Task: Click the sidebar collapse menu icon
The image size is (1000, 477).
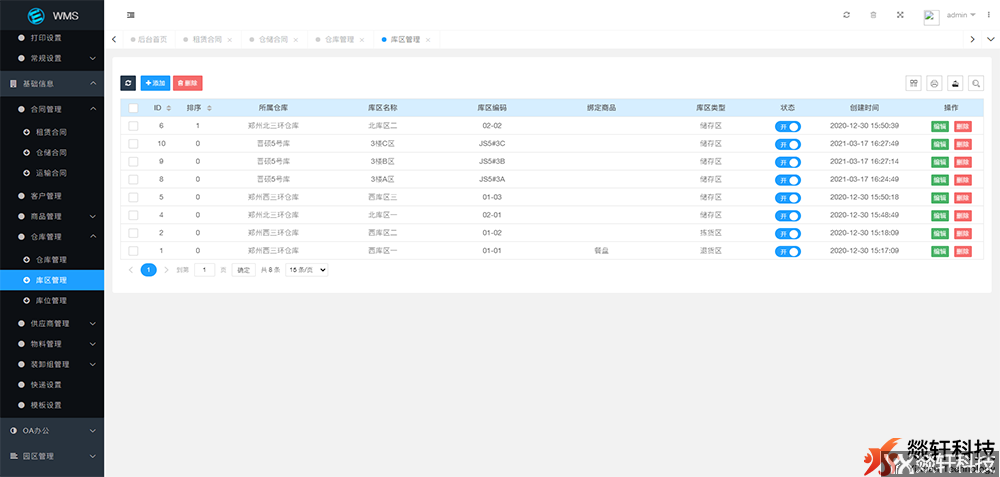Action: point(131,15)
